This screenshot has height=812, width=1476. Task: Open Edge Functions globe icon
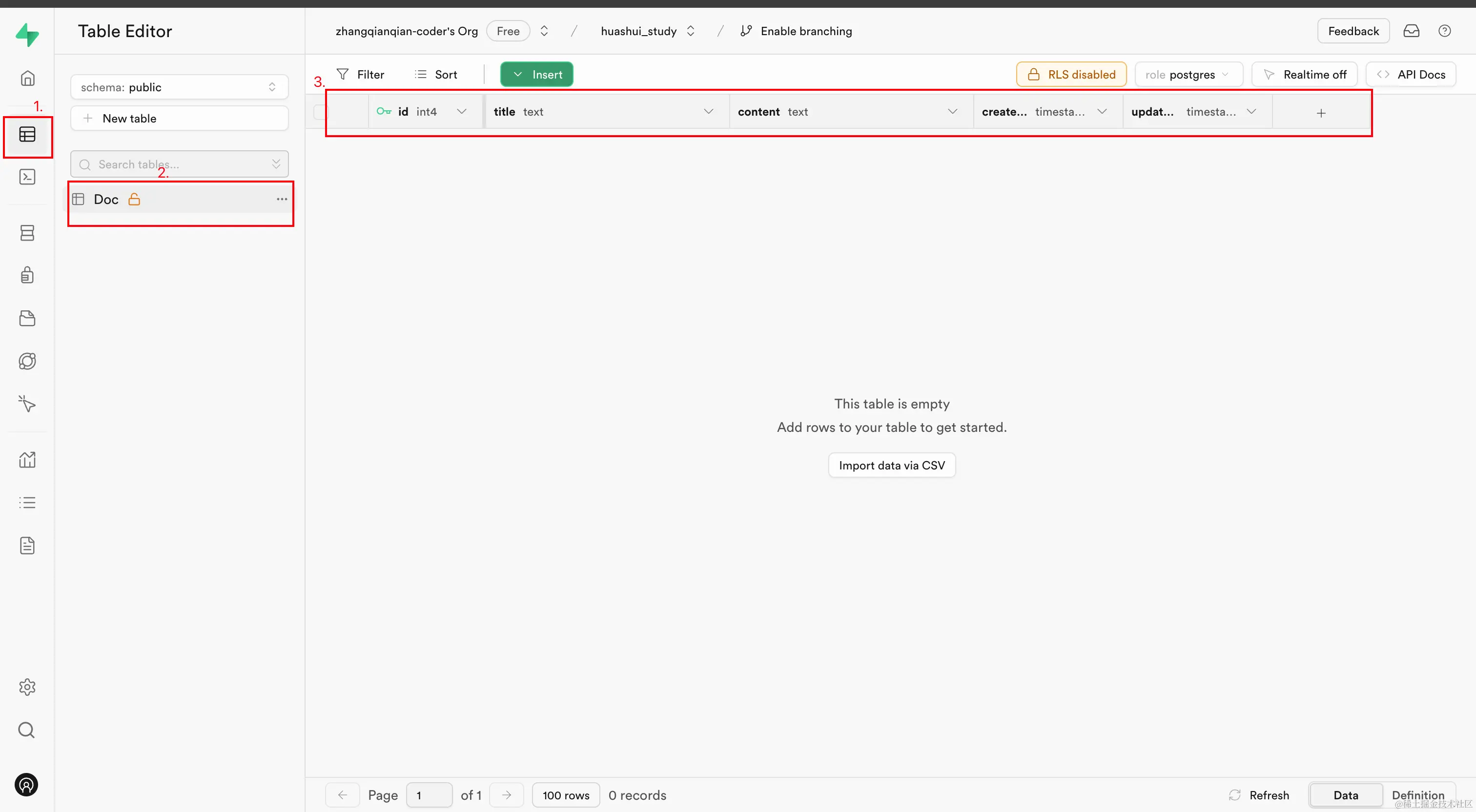(27, 361)
